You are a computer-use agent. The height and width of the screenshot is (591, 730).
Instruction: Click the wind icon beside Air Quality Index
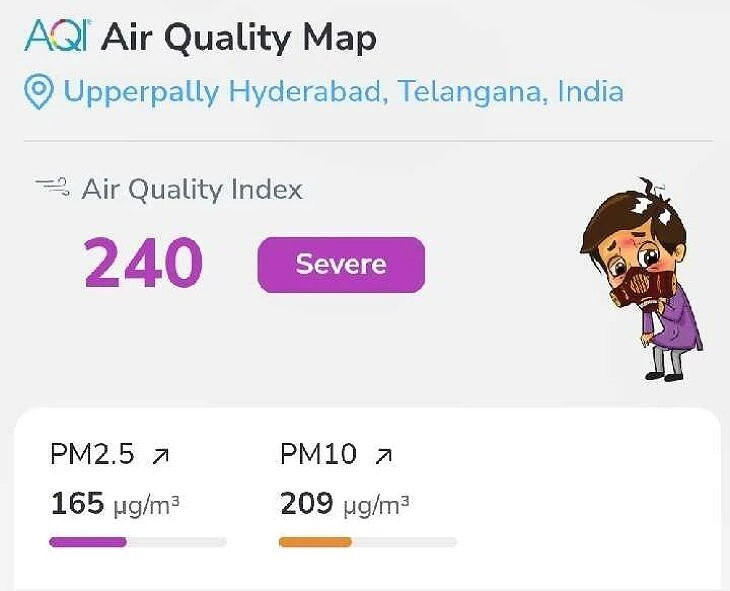[52, 186]
